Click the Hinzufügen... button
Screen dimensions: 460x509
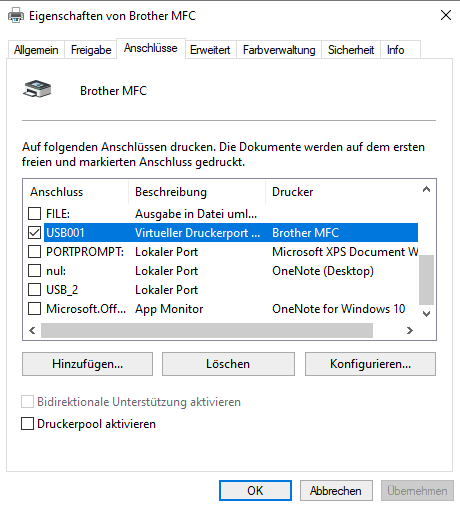click(87, 364)
